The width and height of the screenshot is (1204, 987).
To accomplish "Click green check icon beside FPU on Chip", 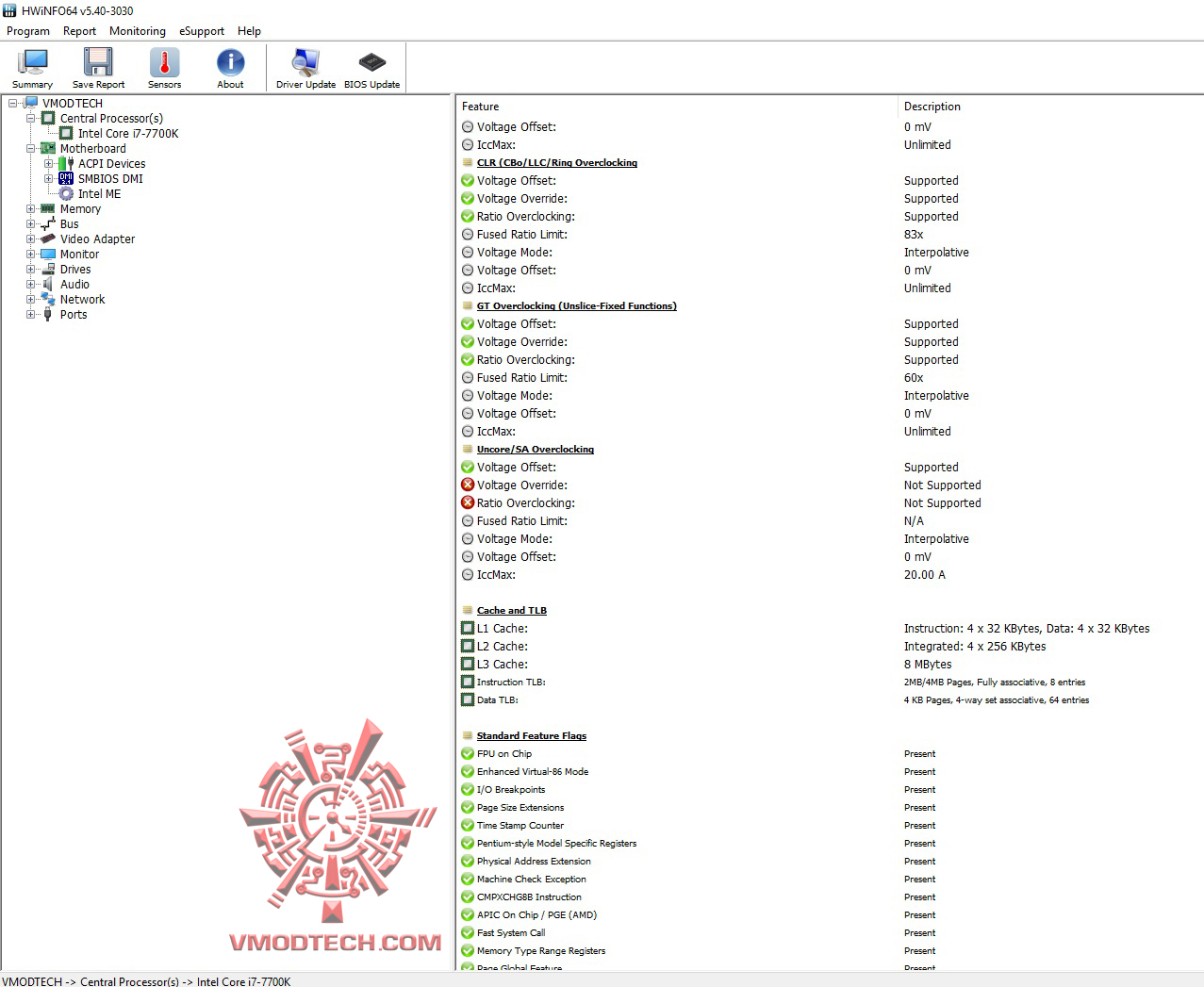I will click(468, 754).
